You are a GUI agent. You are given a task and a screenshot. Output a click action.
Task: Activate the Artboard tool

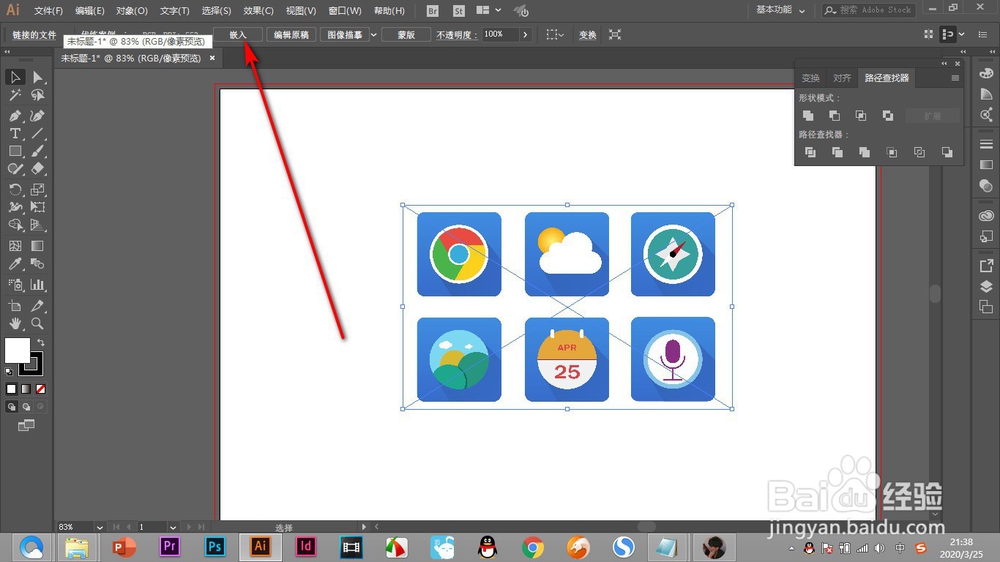(15, 306)
